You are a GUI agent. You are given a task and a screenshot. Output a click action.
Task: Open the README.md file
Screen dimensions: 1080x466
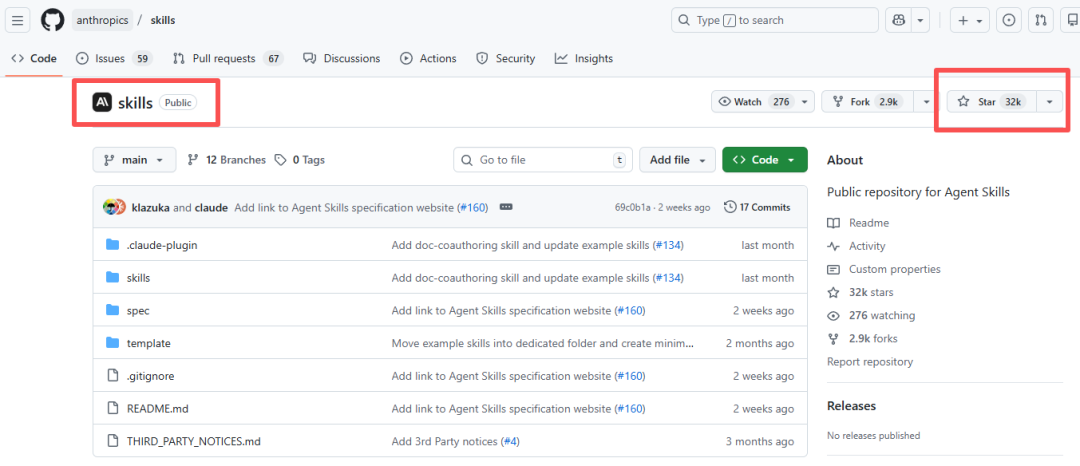click(x=160, y=408)
